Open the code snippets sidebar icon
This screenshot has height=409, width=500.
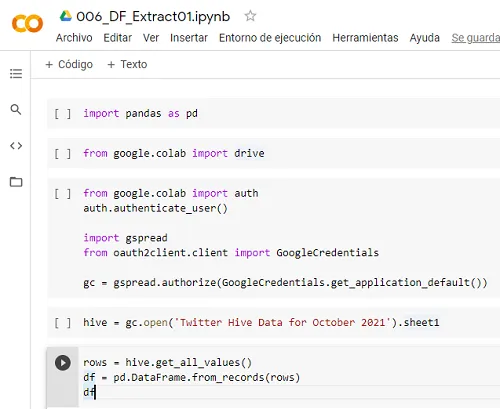pos(16,146)
